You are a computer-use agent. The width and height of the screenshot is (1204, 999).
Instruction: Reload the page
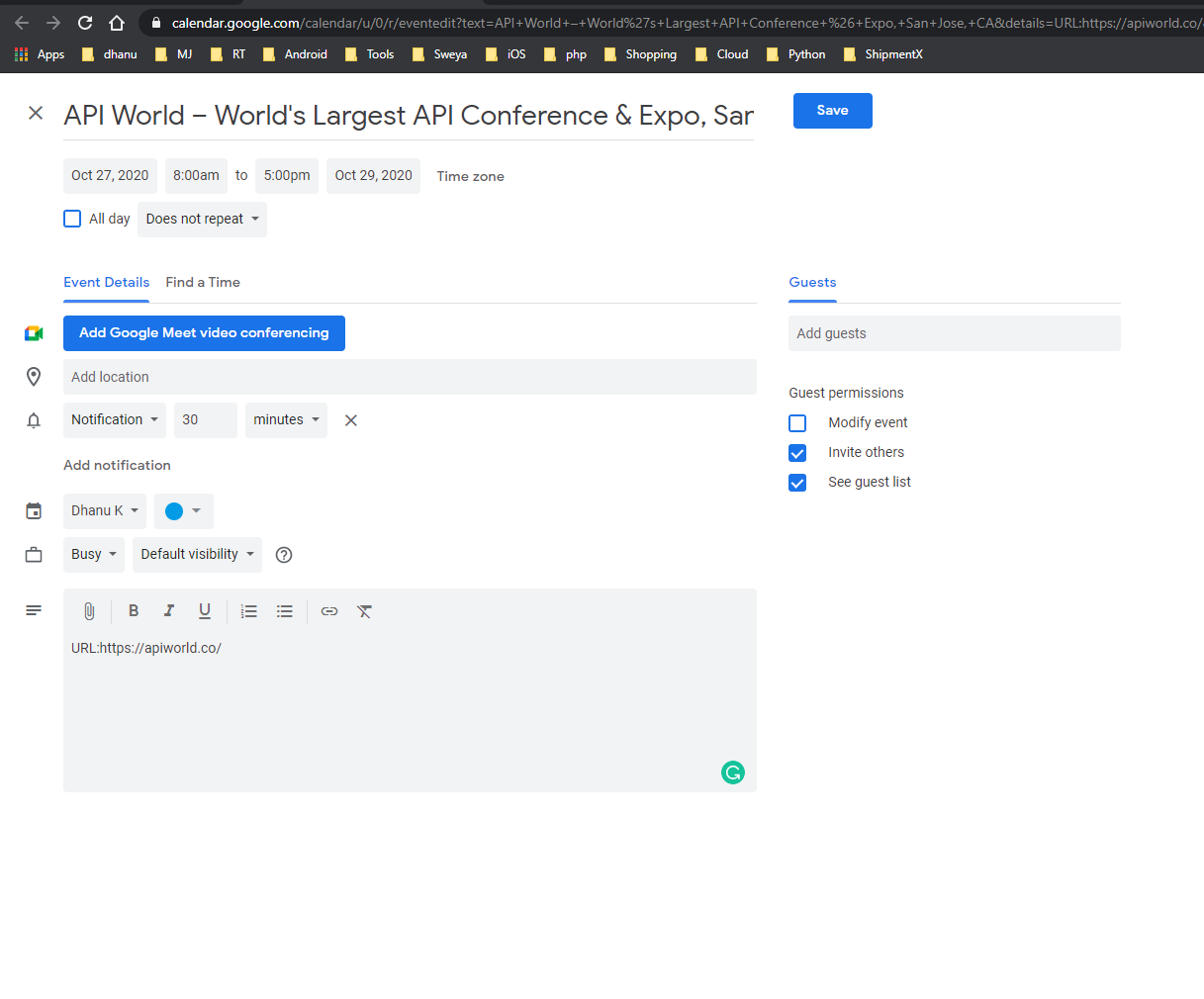tap(85, 23)
